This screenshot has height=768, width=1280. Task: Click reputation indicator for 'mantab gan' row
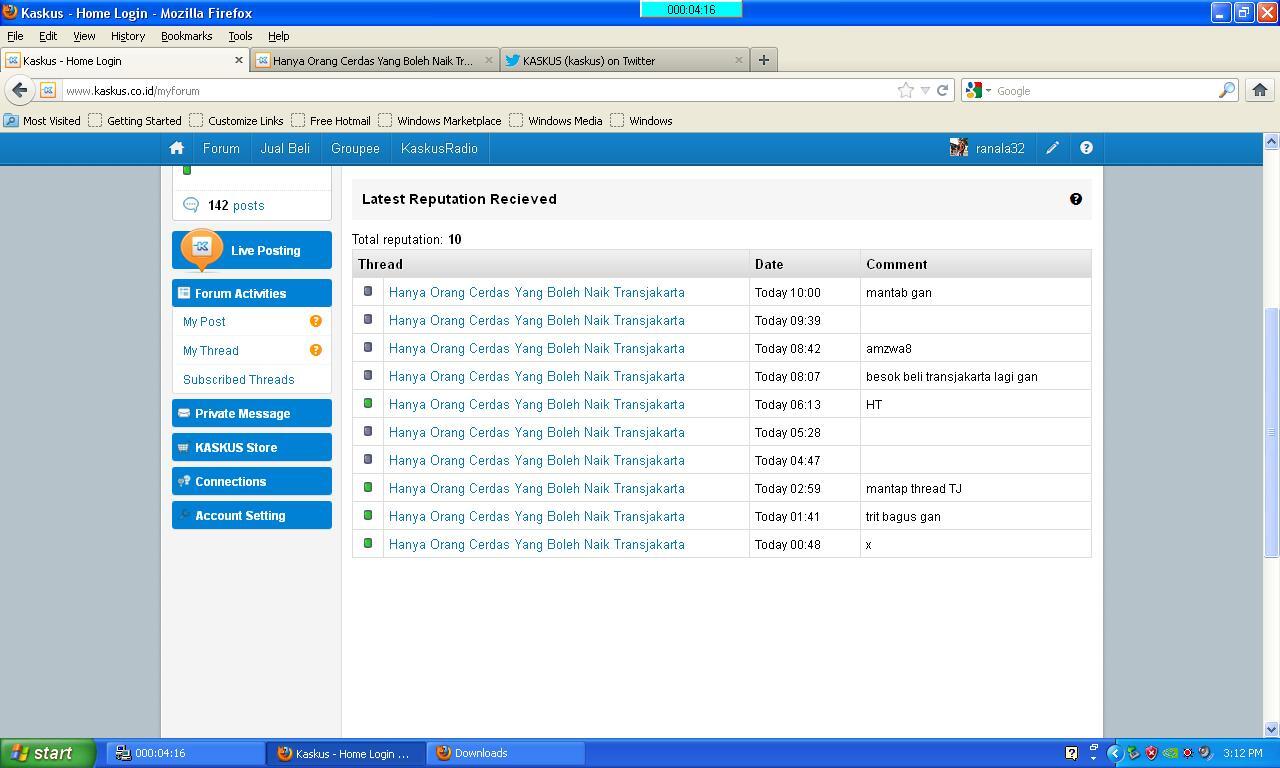[x=368, y=291]
